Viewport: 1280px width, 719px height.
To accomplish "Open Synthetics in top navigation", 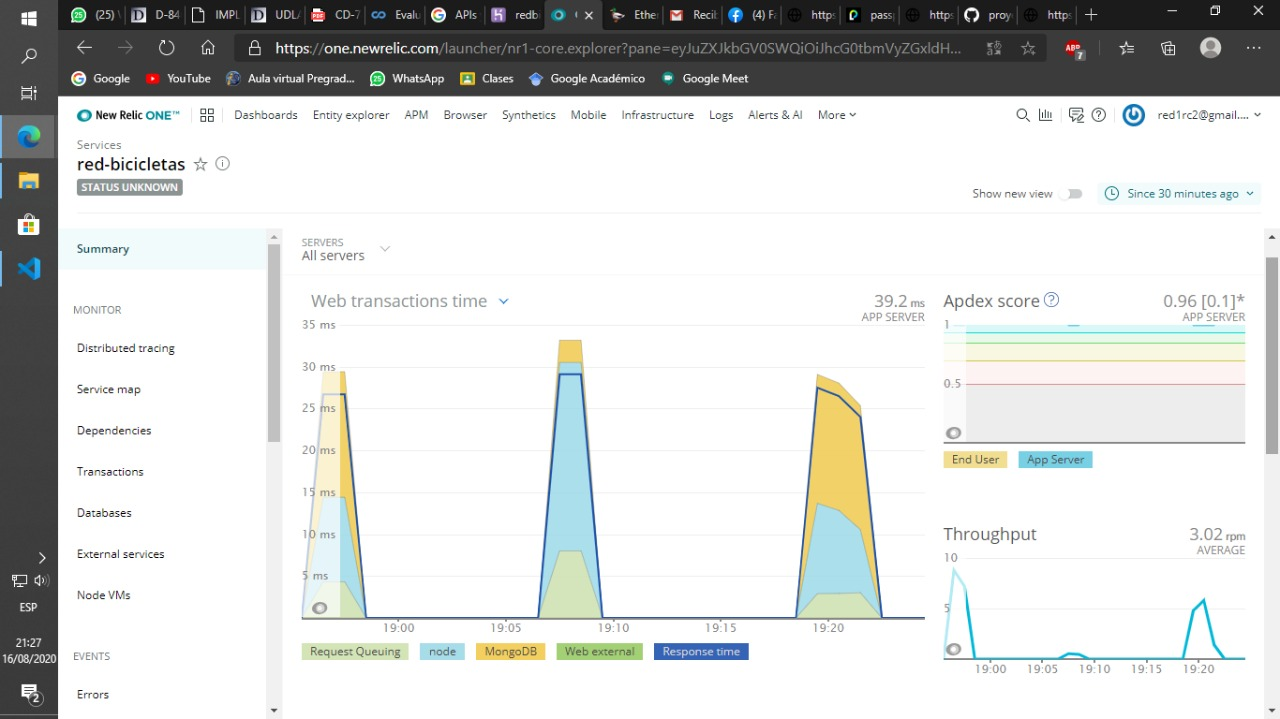I will pyautogui.click(x=529, y=115).
